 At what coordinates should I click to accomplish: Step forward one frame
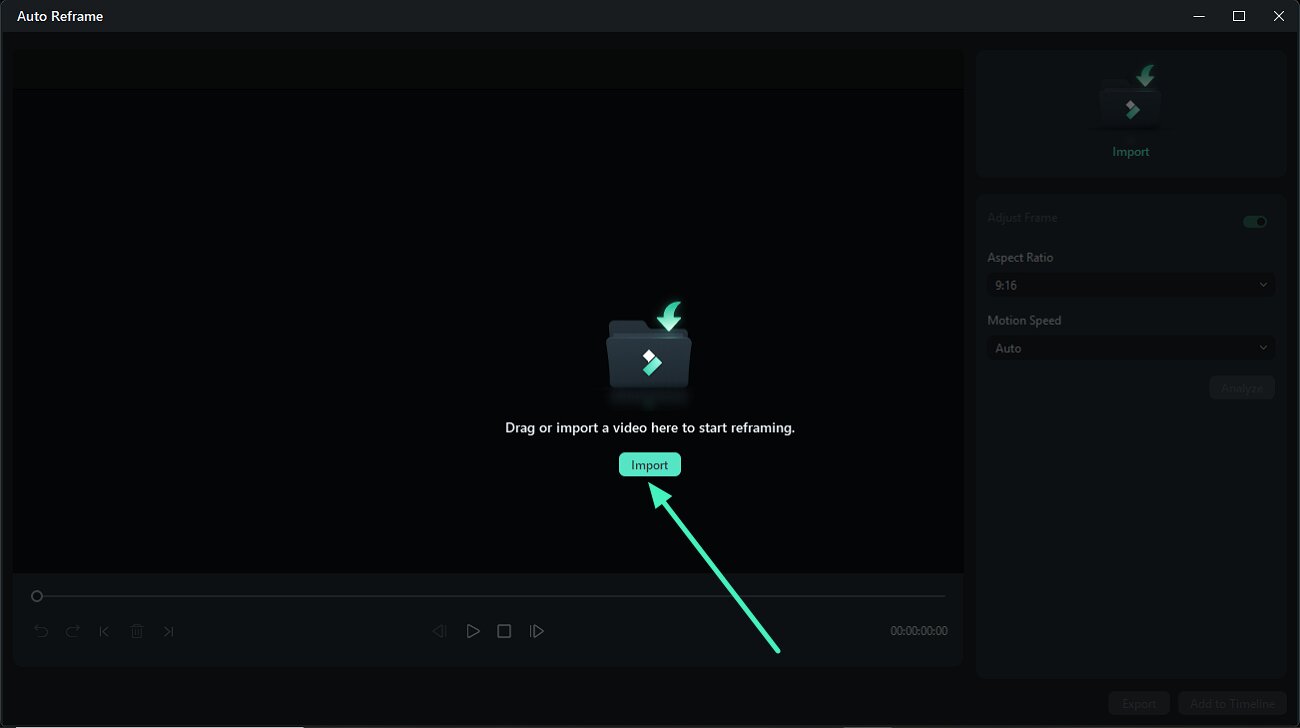pos(537,631)
